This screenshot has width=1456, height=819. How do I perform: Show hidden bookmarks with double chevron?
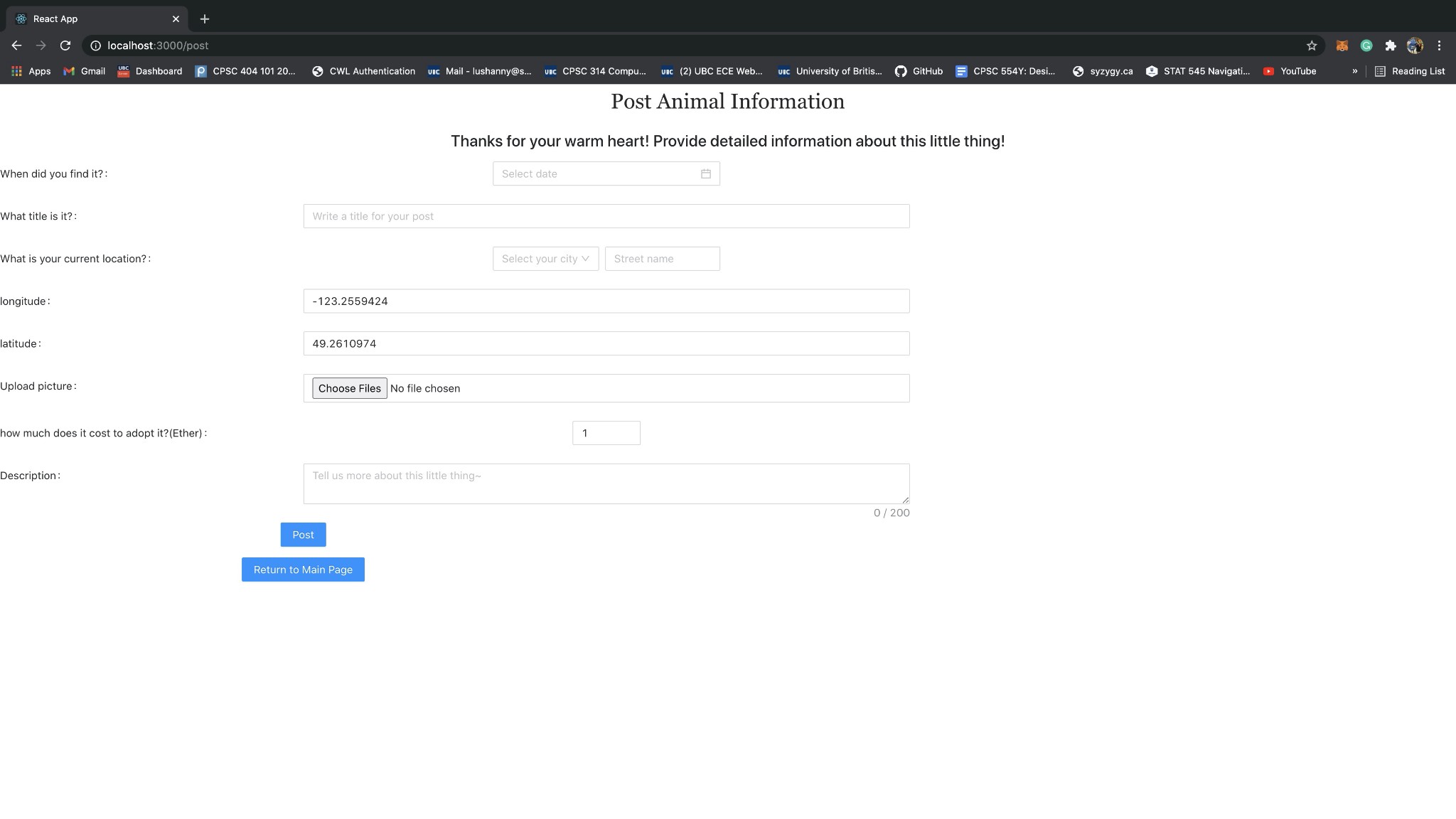click(1354, 71)
